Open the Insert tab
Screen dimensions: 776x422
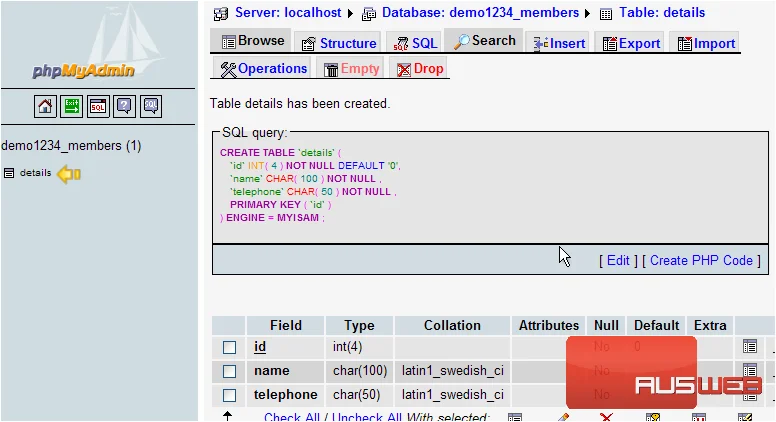559,44
